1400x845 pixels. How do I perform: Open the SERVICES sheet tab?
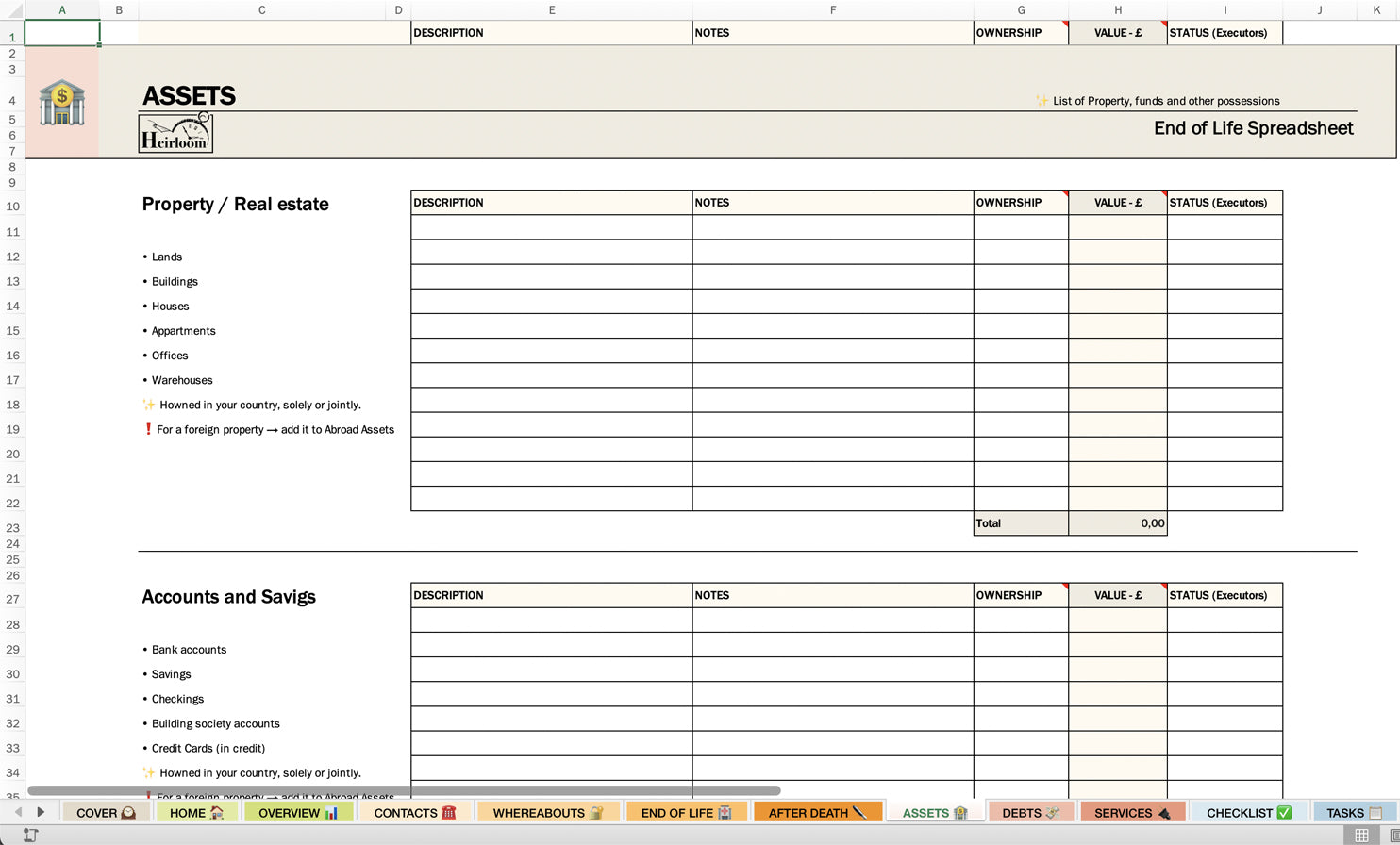tap(1132, 812)
